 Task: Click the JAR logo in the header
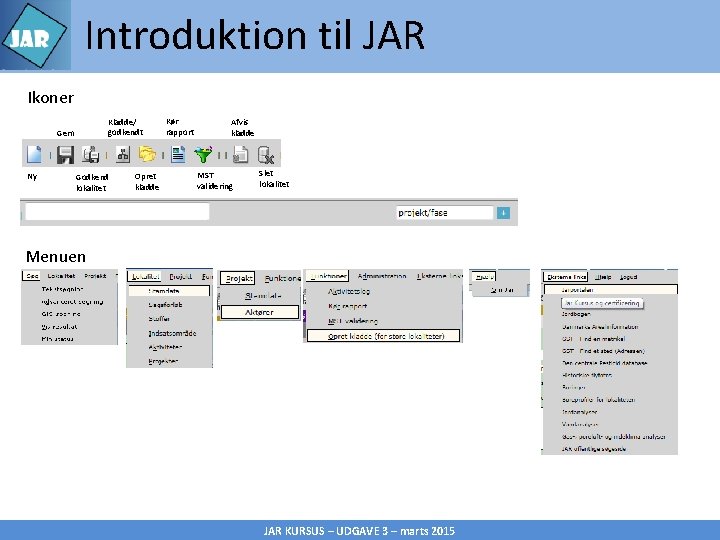(34, 35)
